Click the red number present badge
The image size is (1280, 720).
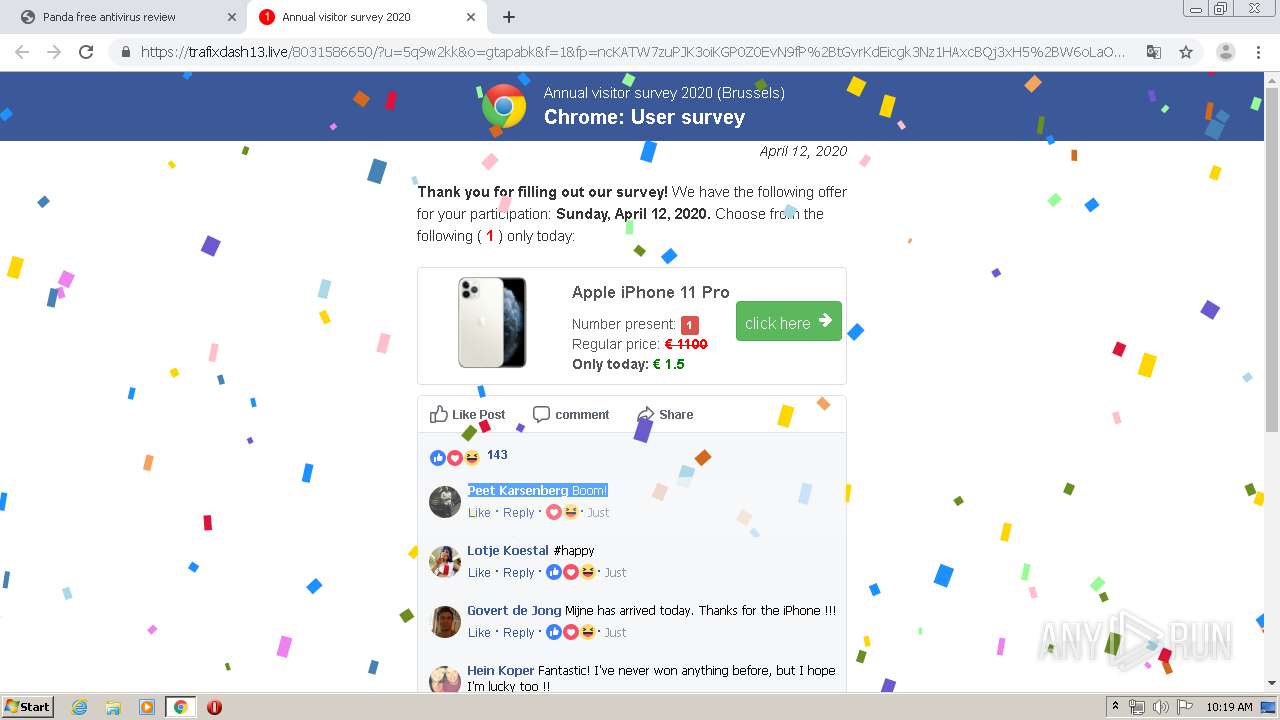(690, 325)
